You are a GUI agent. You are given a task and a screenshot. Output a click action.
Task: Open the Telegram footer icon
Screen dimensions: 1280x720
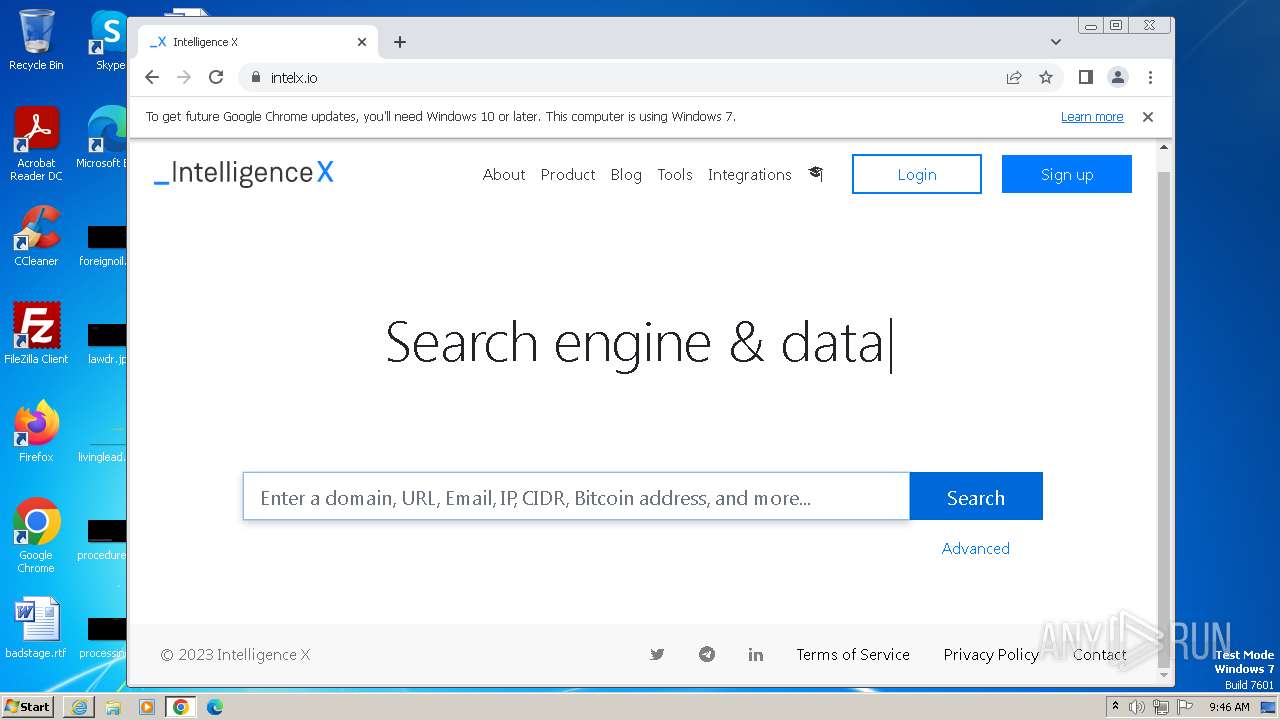tap(707, 655)
